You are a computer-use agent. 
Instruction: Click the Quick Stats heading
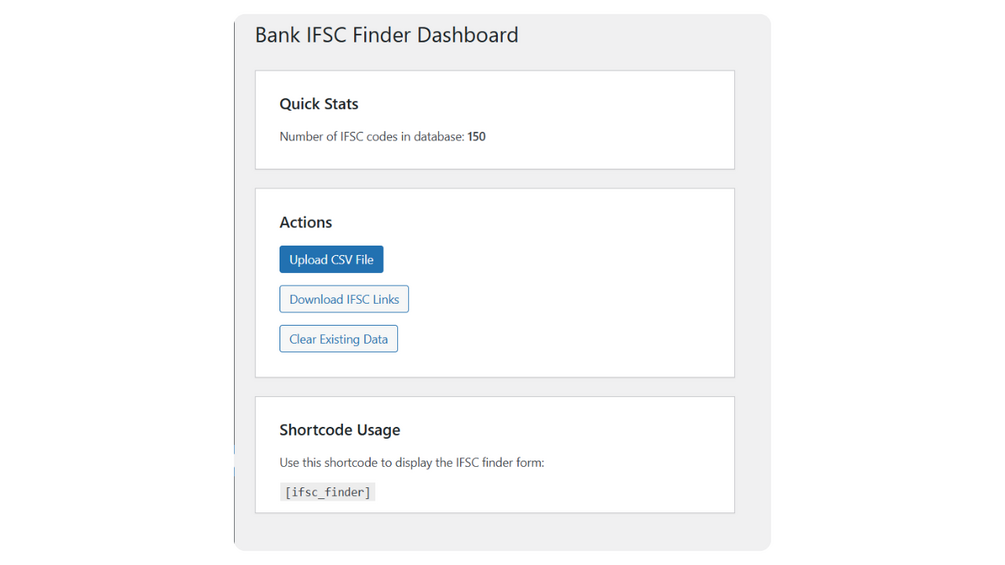[x=318, y=104]
